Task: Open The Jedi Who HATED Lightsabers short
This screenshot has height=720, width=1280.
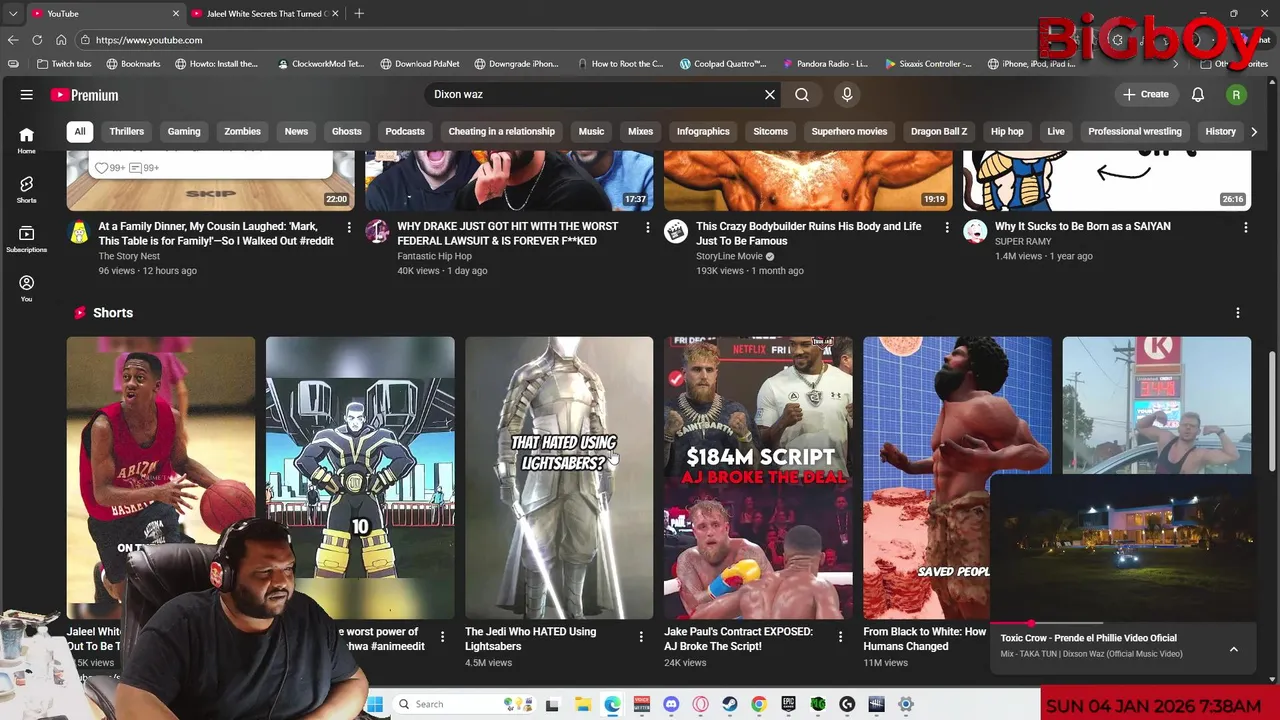Action: click(559, 477)
